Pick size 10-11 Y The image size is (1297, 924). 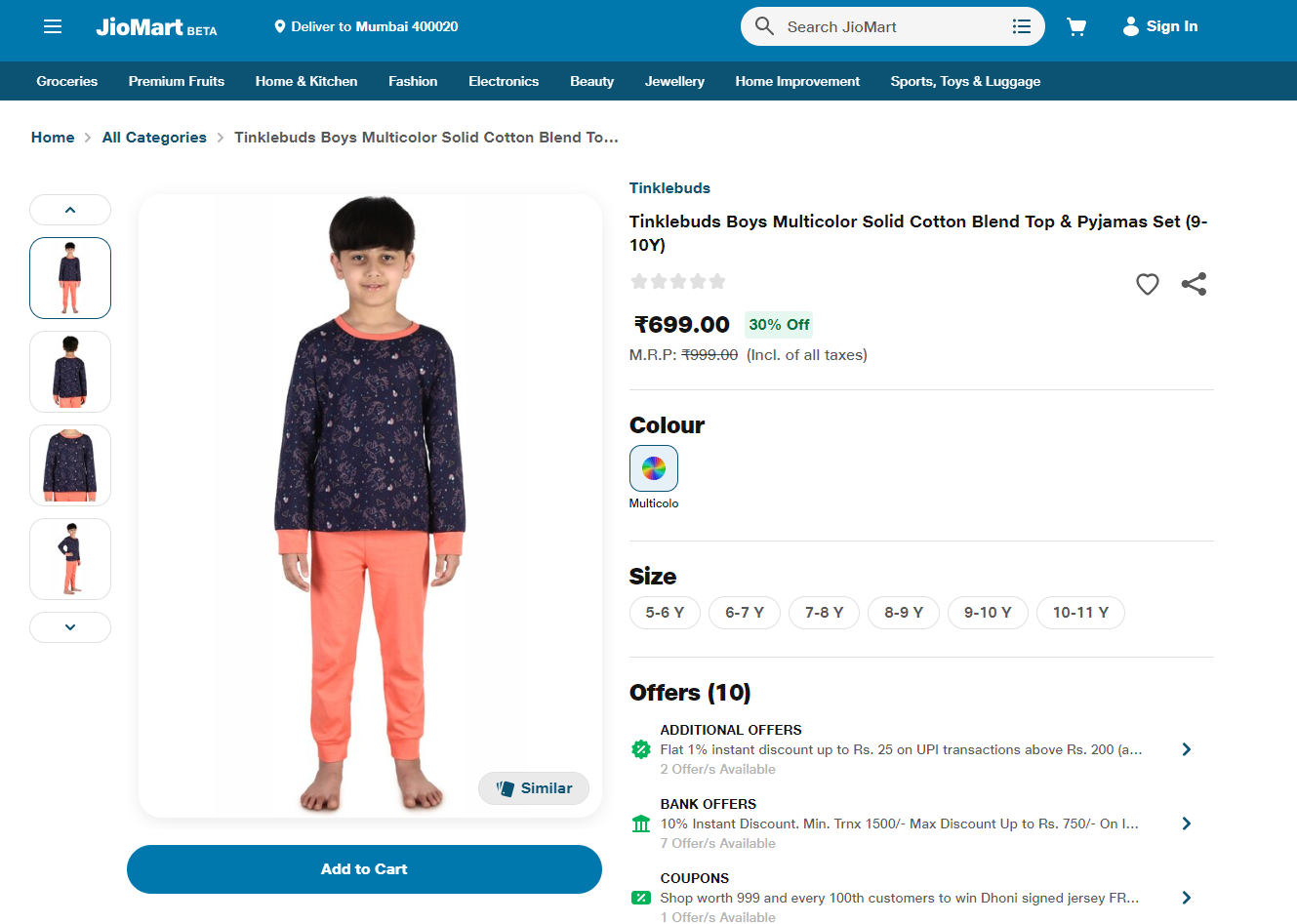[x=1080, y=613]
